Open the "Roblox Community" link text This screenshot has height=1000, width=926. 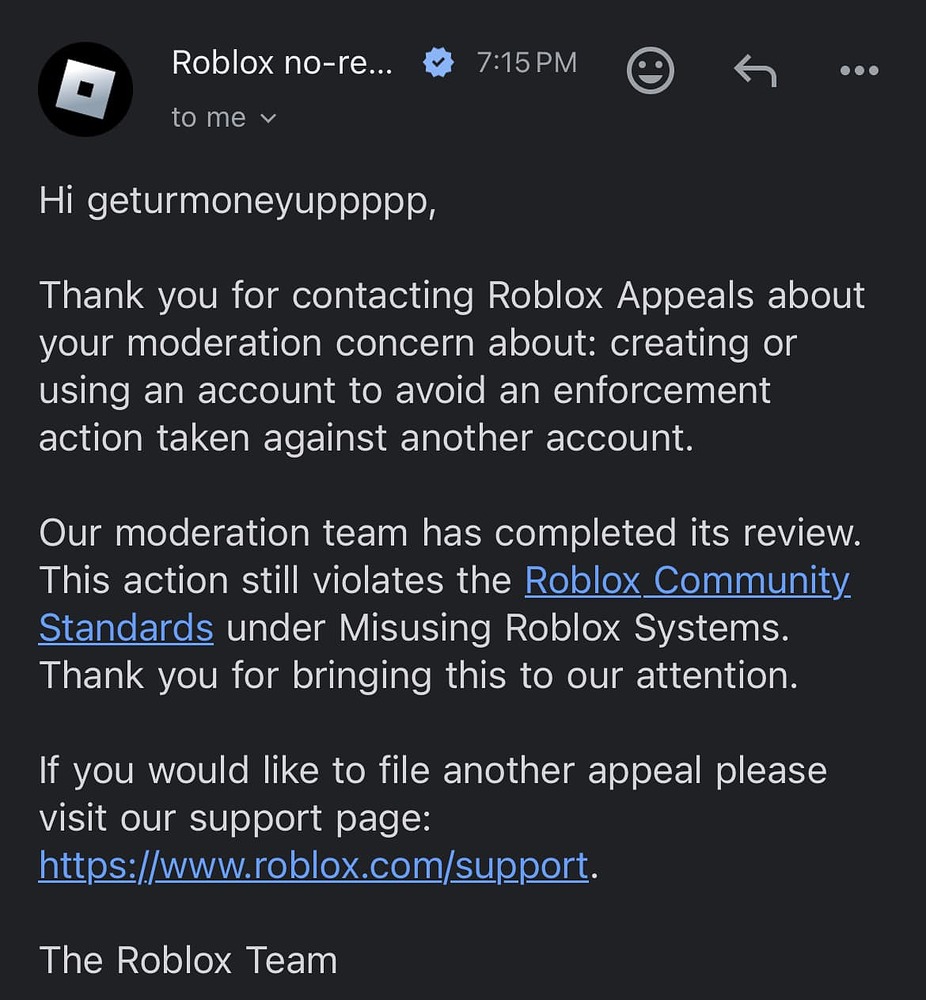pos(687,580)
